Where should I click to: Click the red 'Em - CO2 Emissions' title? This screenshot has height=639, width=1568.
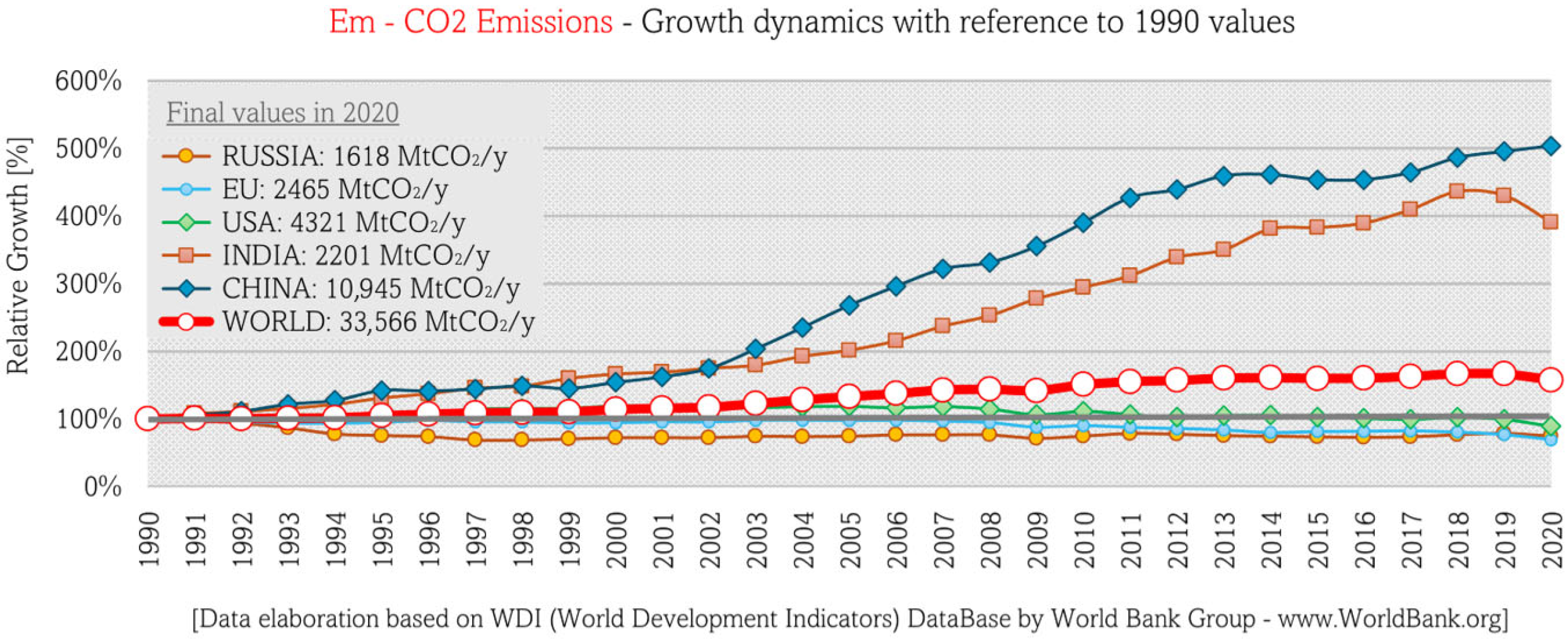(471, 22)
